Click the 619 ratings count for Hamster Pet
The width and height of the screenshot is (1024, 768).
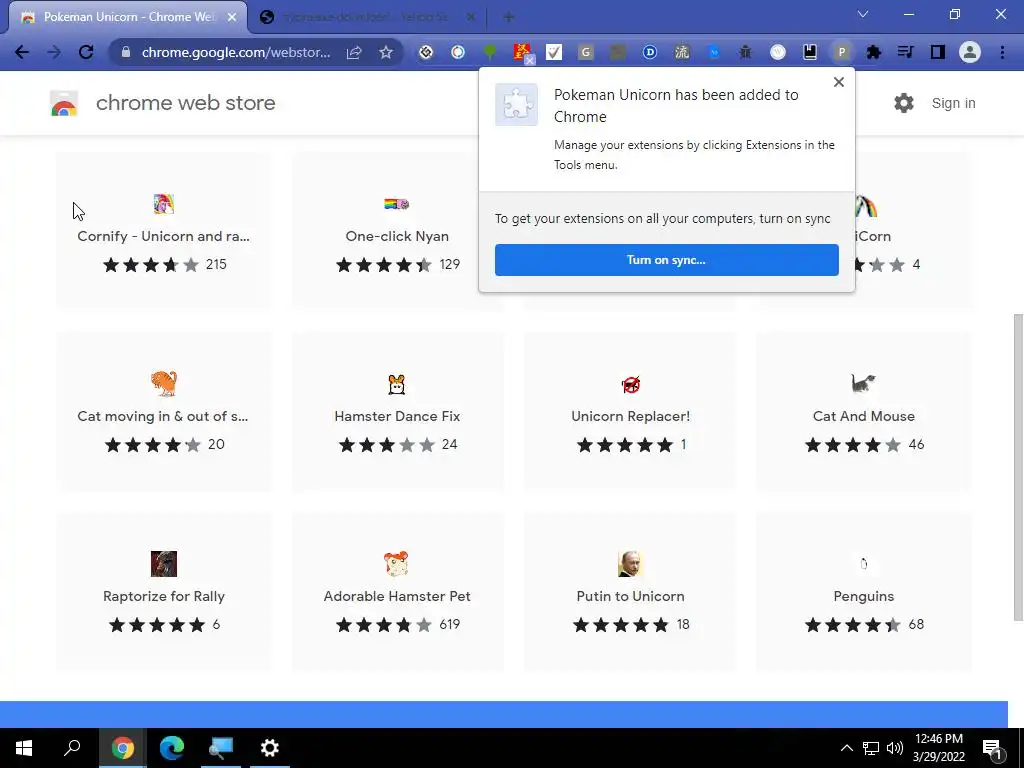(449, 624)
